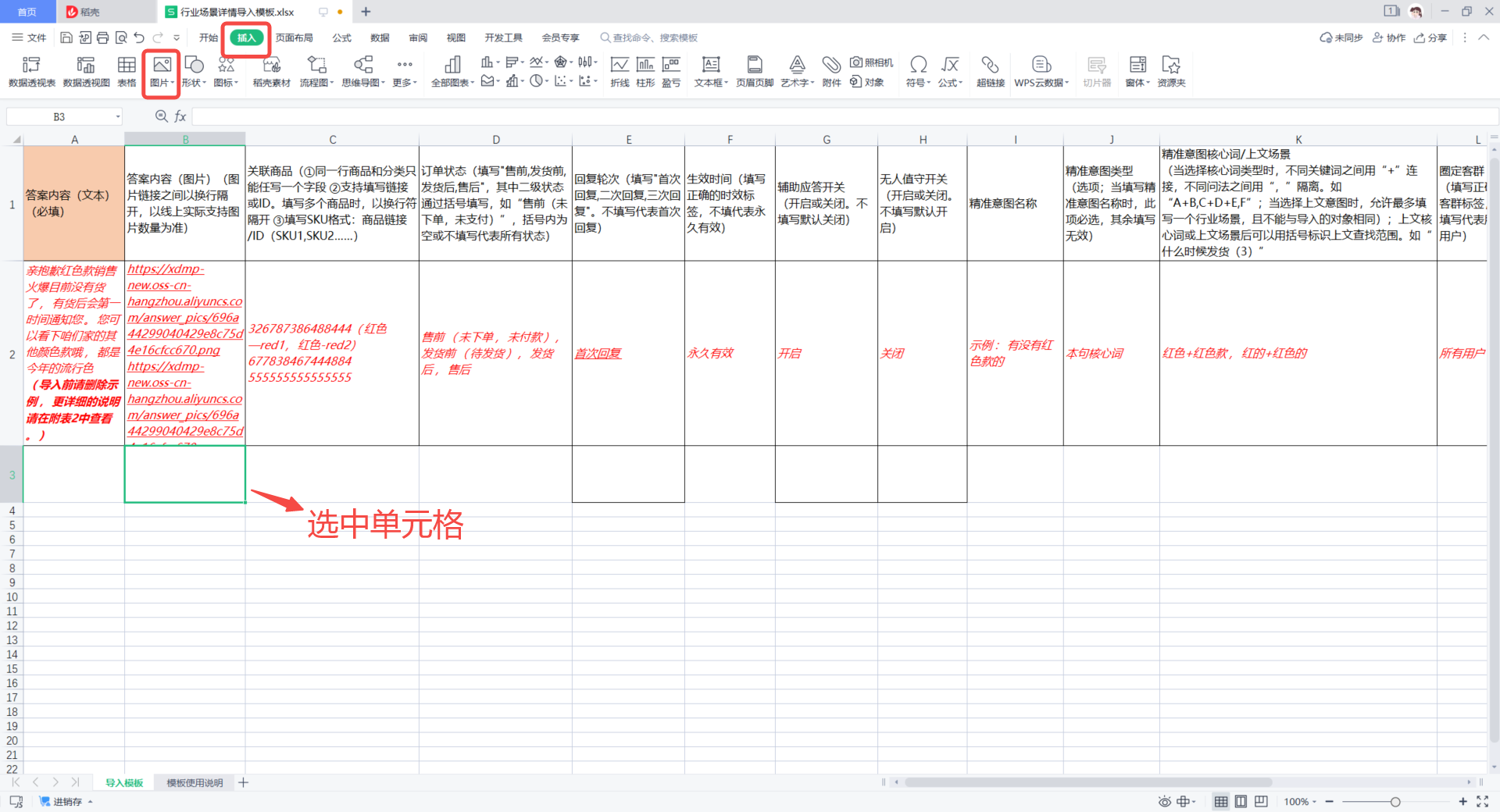Image resolution: width=1500 pixels, height=812 pixels.
Task: Customize quick access toolbar dropdown
Action: 177,37
